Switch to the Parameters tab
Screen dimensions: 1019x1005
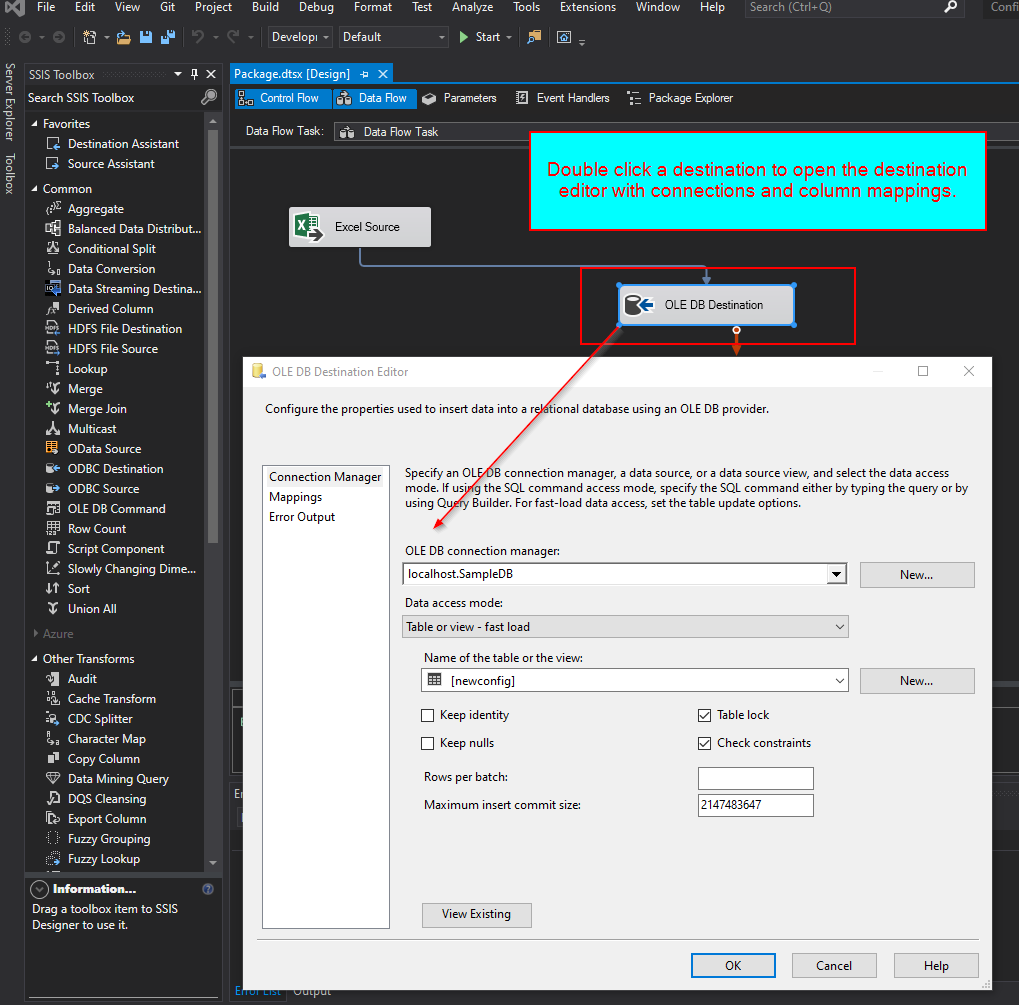[459, 98]
